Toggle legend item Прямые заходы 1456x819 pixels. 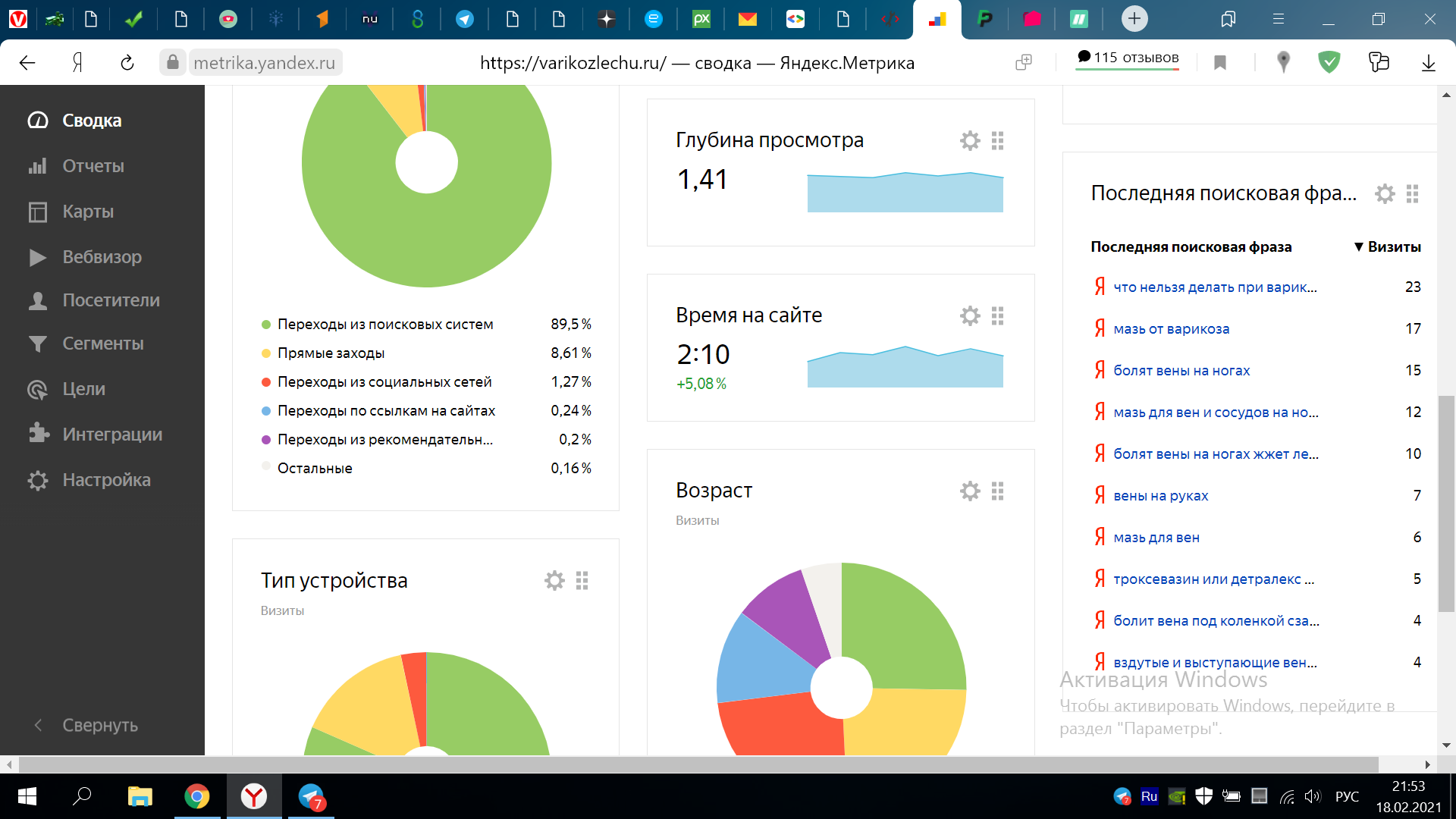click(331, 353)
